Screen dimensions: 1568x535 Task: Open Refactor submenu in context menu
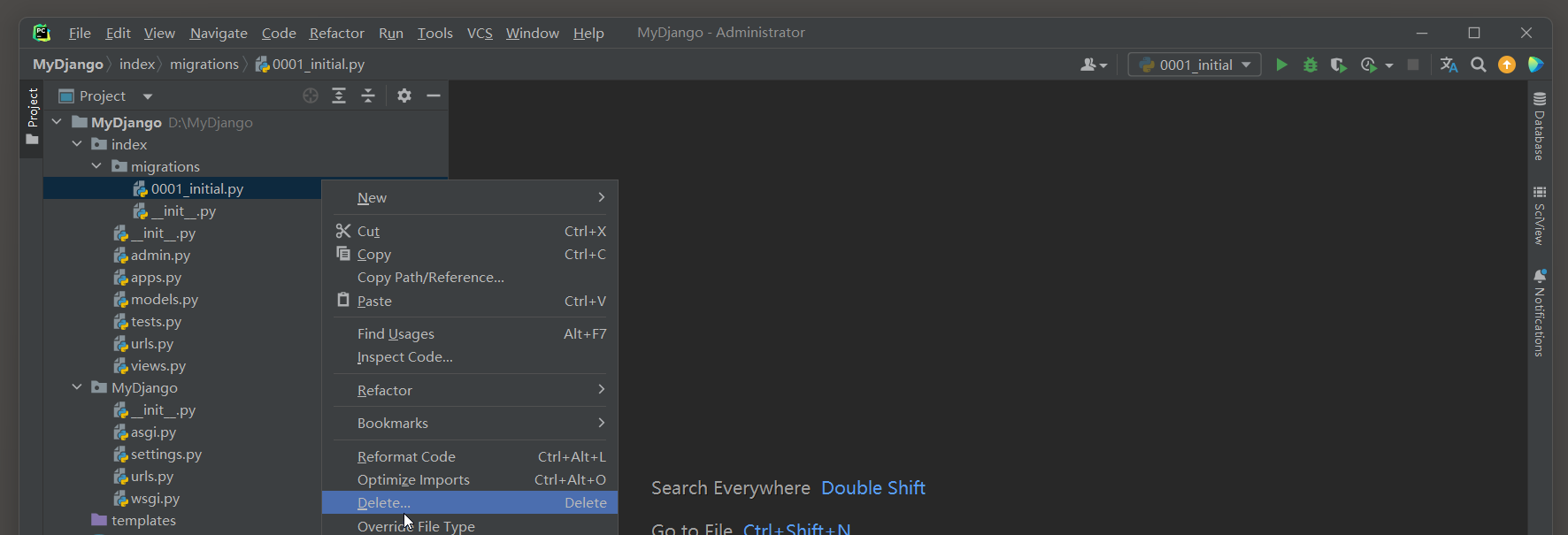[470, 390]
